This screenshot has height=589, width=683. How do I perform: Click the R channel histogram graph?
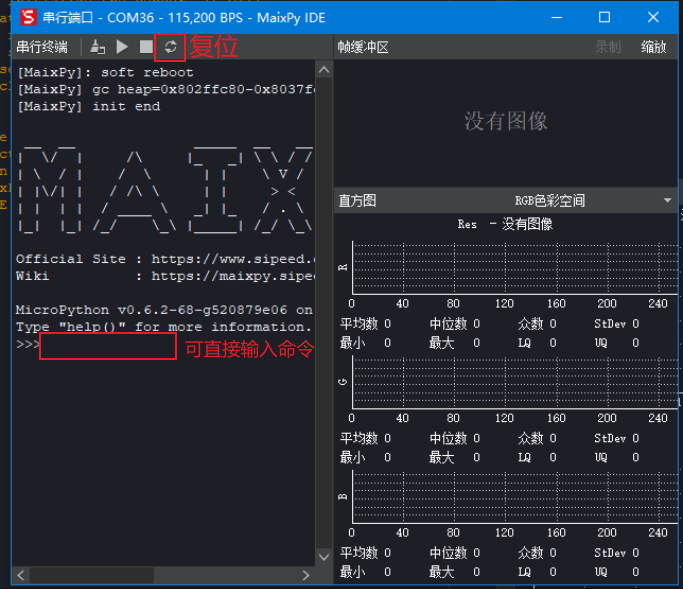tap(515, 267)
